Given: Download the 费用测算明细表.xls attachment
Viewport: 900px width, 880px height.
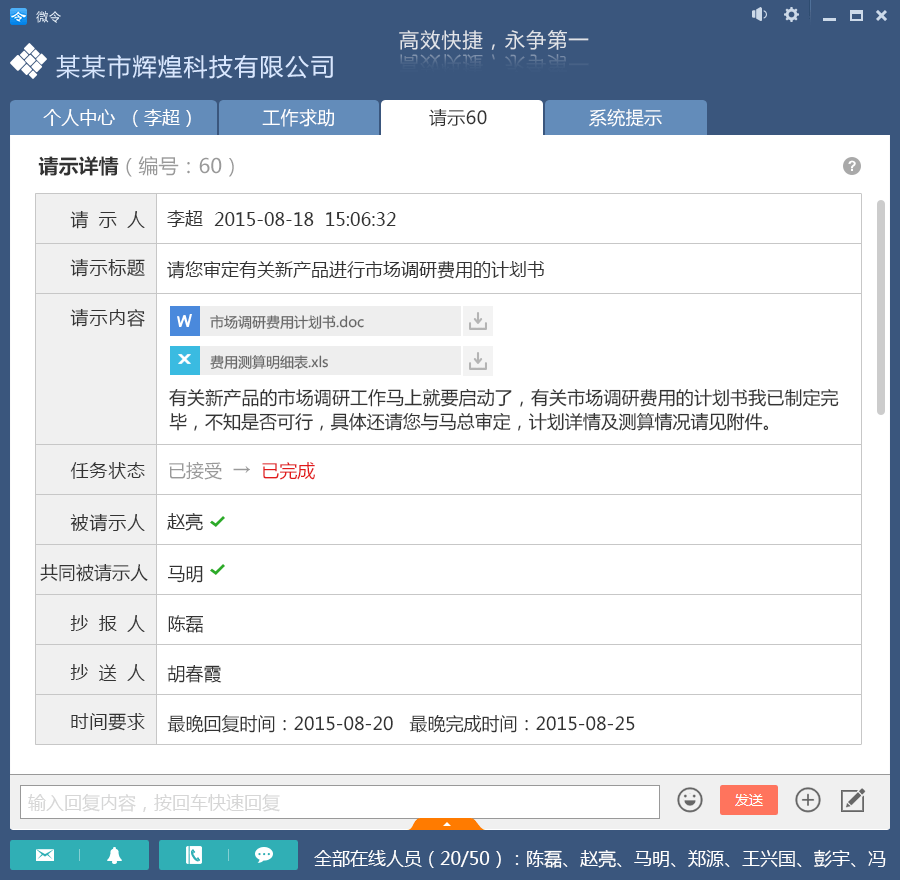Looking at the screenshot, I should pos(478,361).
